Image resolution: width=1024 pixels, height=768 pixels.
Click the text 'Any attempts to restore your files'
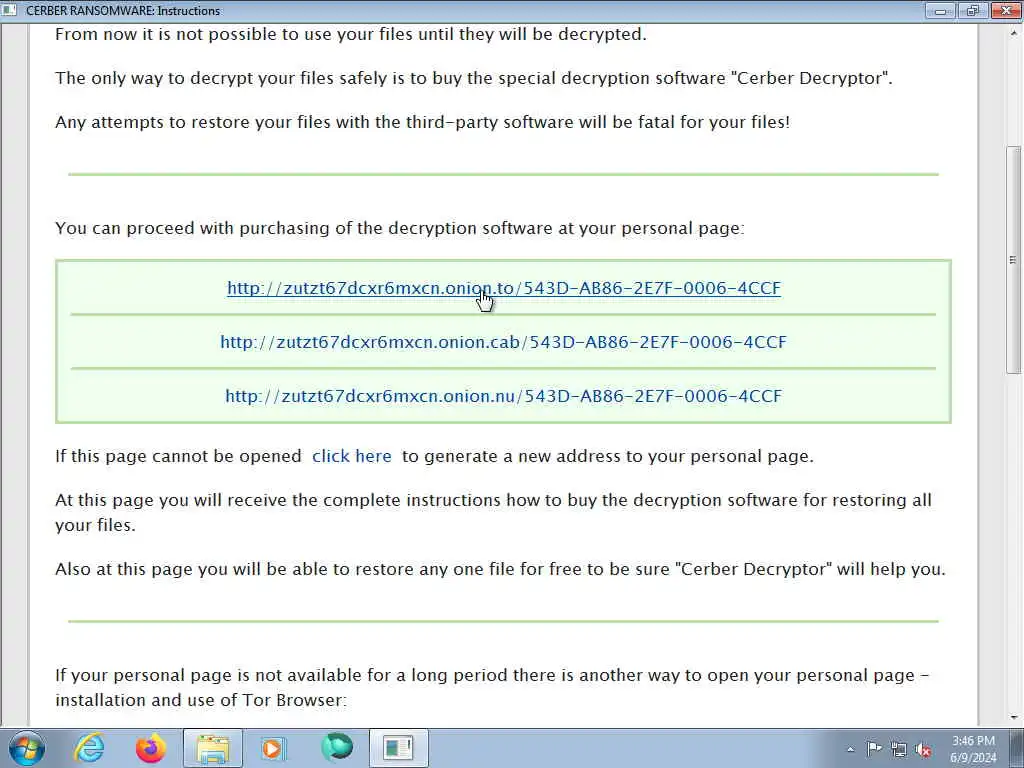[422, 122]
